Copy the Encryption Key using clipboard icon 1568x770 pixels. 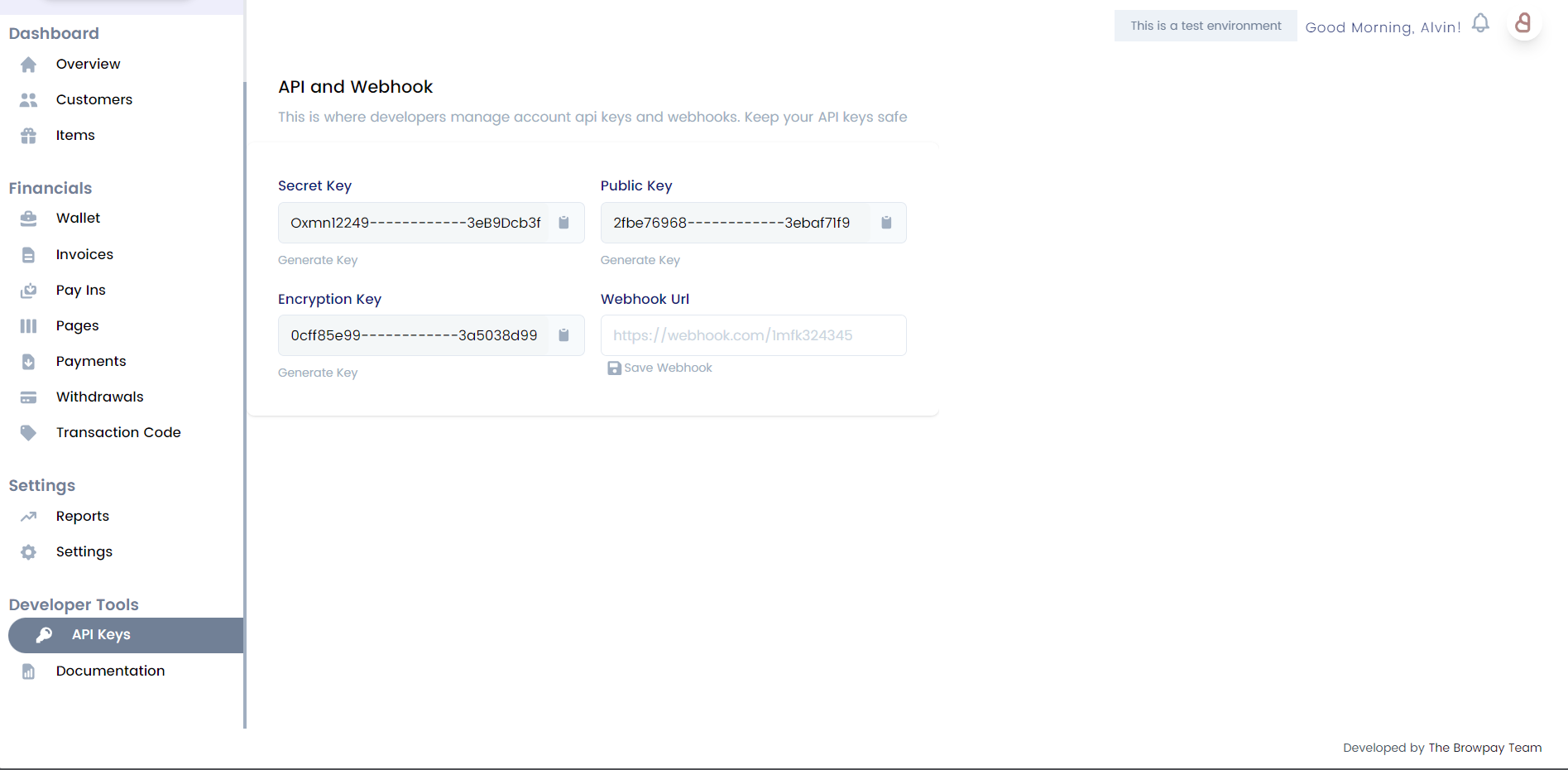(x=563, y=335)
